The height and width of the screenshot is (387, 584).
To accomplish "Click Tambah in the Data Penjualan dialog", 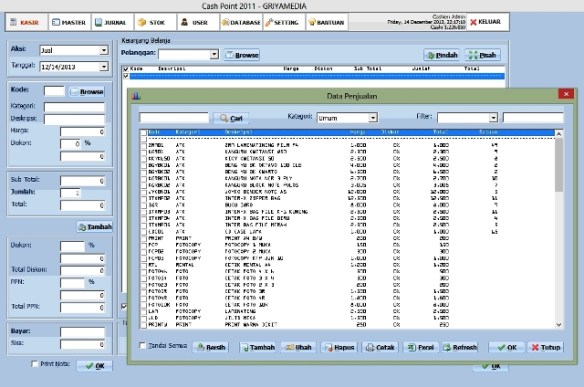I will pos(258,347).
